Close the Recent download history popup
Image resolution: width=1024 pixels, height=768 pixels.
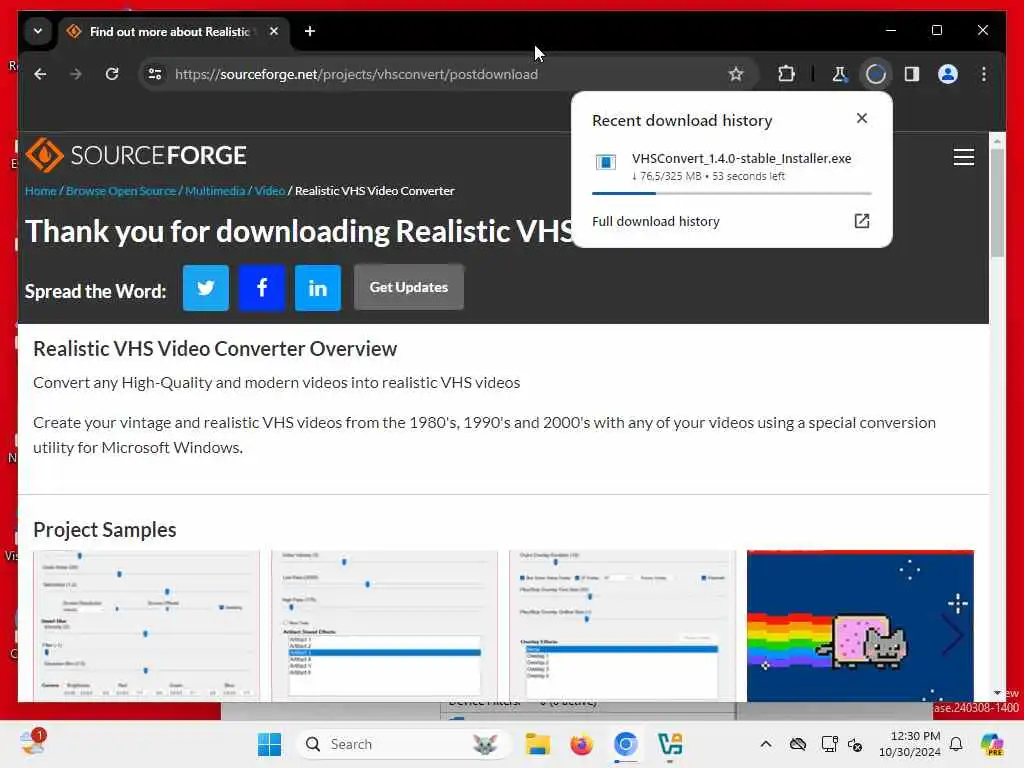tap(861, 118)
